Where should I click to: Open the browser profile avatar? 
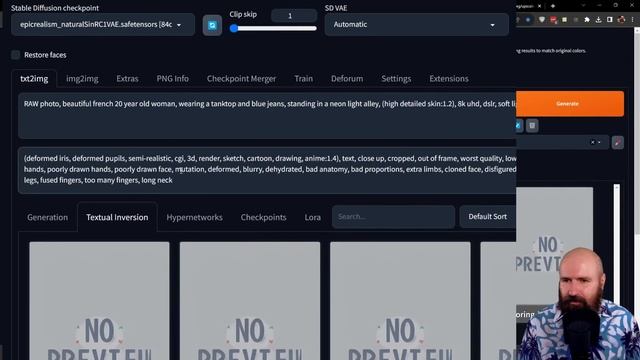tap(621, 20)
